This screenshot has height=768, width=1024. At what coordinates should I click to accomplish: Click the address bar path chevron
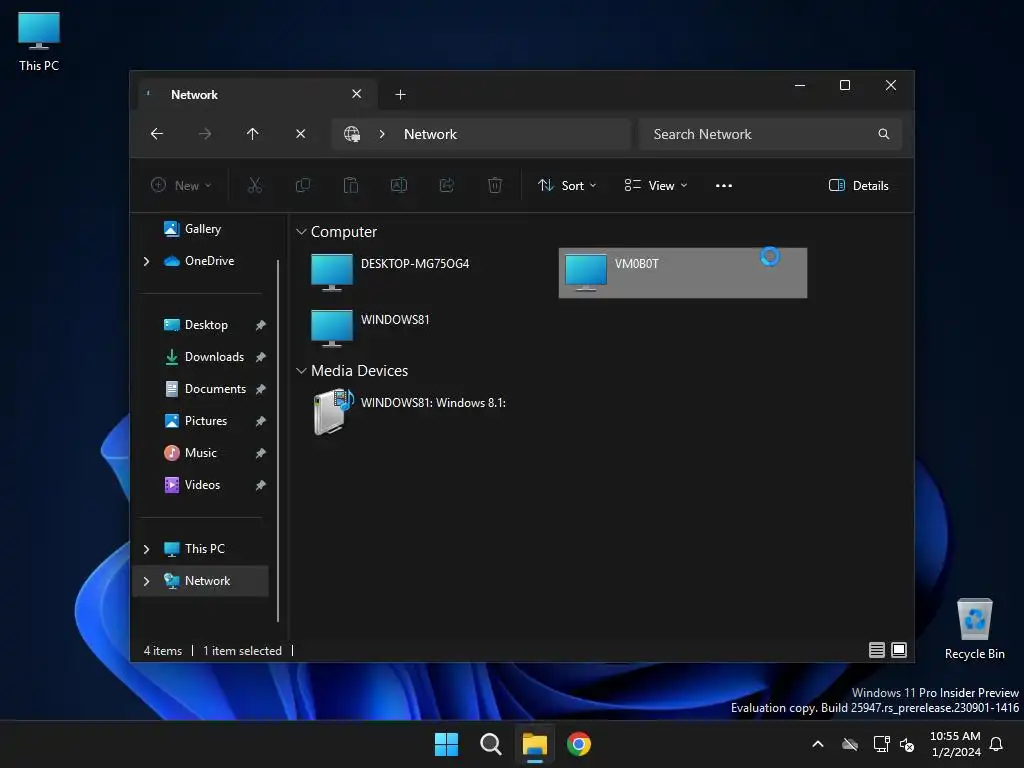pos(382,134)
